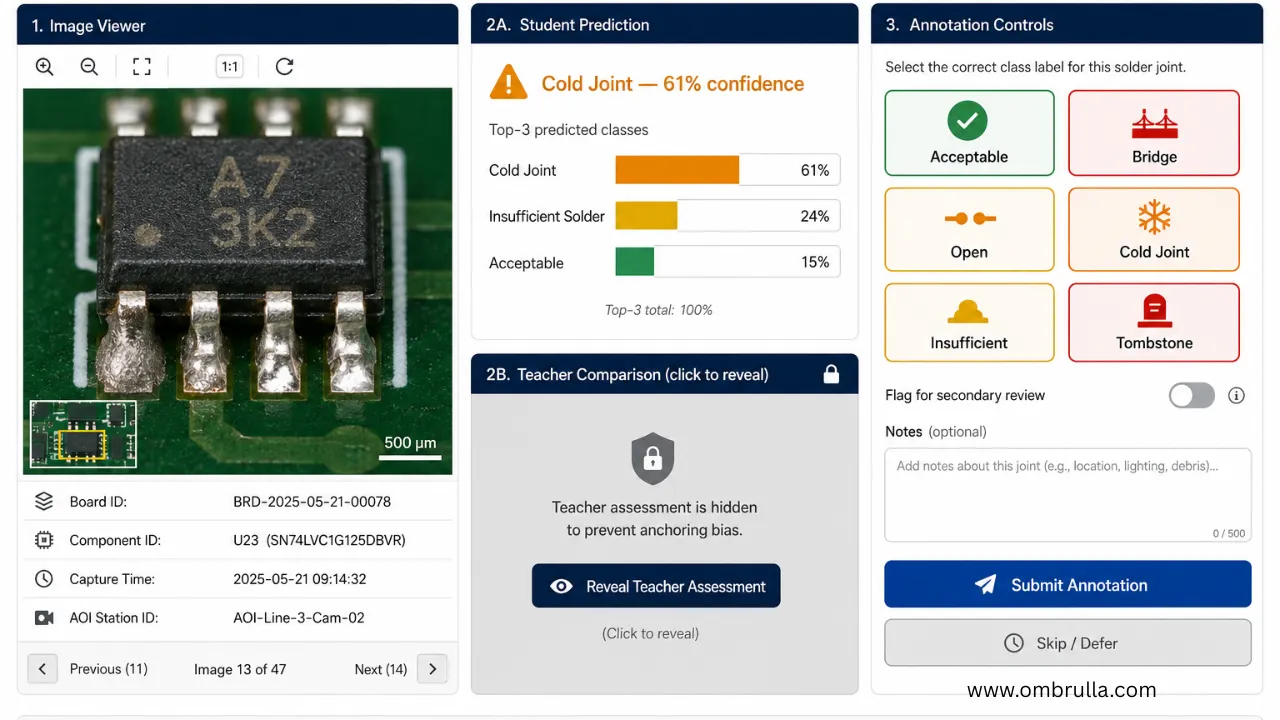This screenshot has height=720, width=1280.
Task: Click the Board ID value BRD-2025-05-21-00078
Action: click(312, 502)
